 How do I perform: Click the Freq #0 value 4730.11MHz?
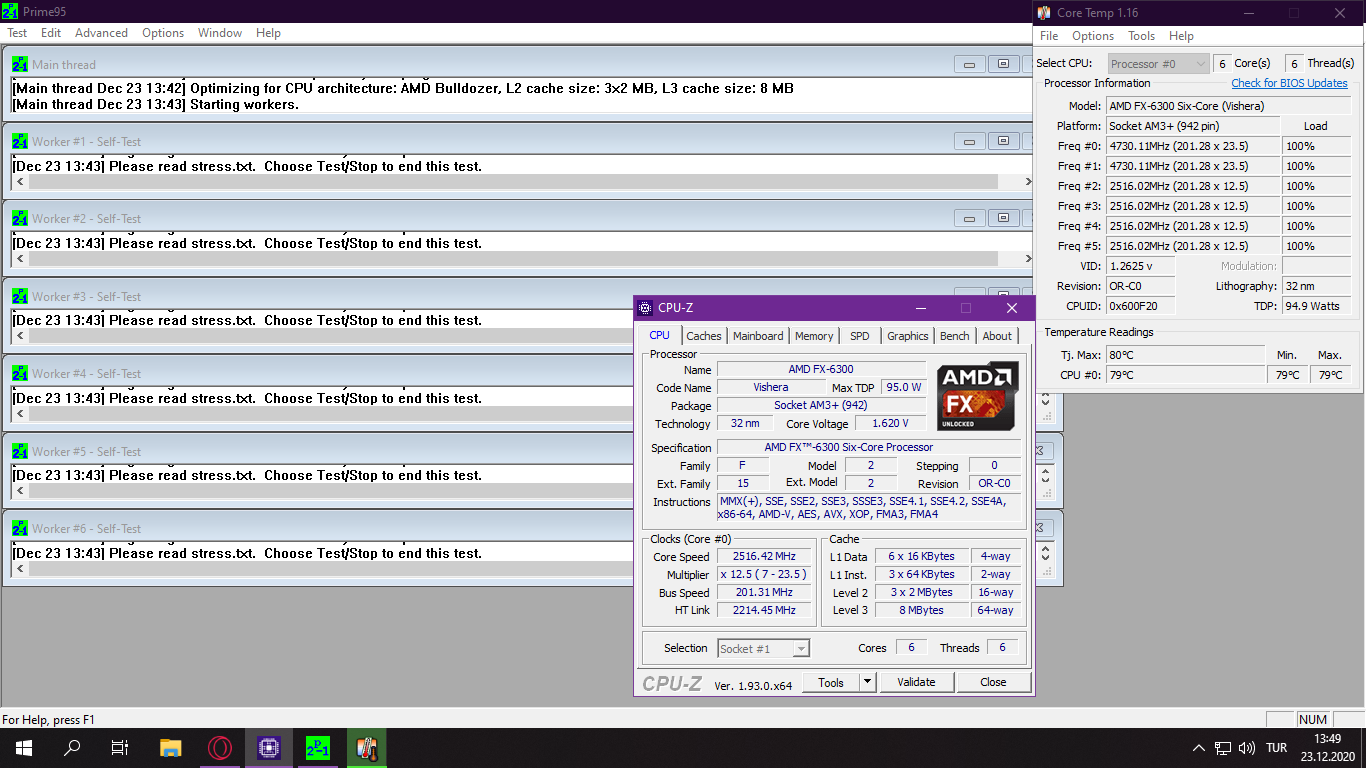click(x=1192, y=146)
